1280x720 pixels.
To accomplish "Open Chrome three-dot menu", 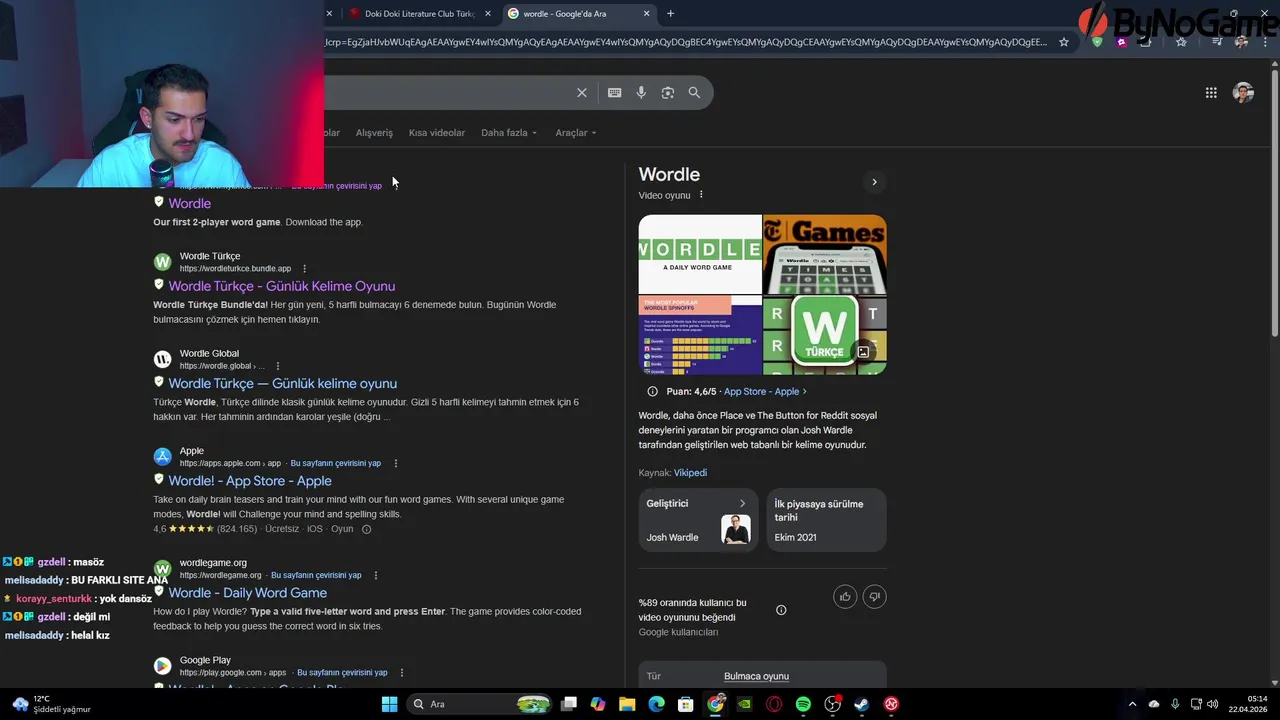I will click(1264, 42).
